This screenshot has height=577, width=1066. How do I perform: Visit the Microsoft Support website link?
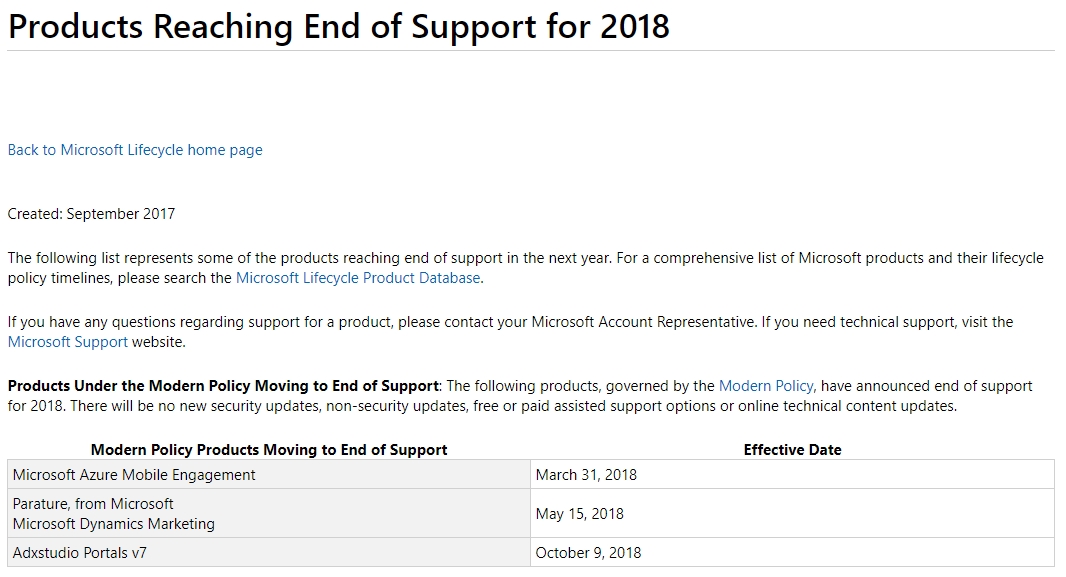click(x=68, y=342)
